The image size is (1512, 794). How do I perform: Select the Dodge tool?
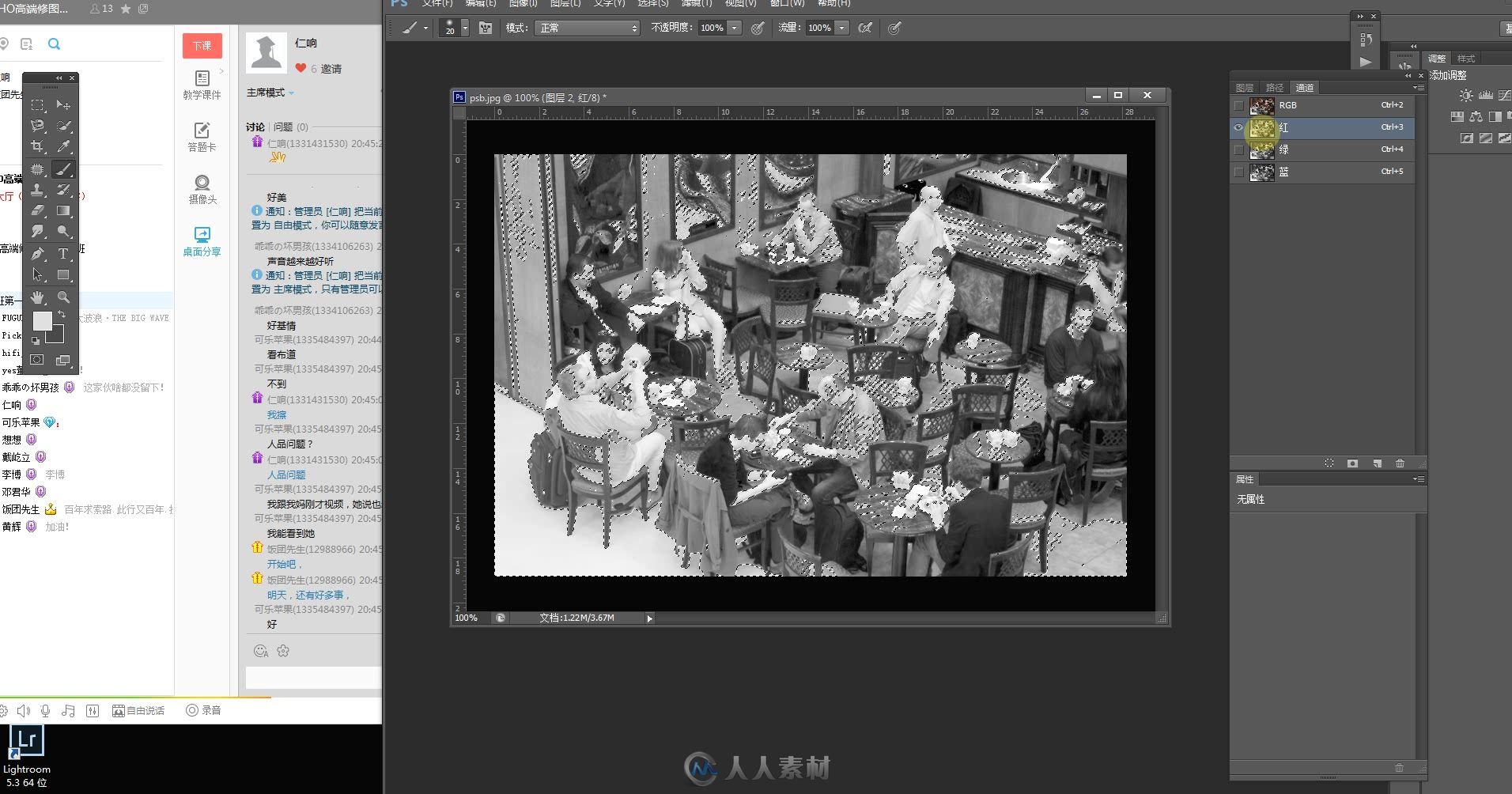(x=63, y=232)
